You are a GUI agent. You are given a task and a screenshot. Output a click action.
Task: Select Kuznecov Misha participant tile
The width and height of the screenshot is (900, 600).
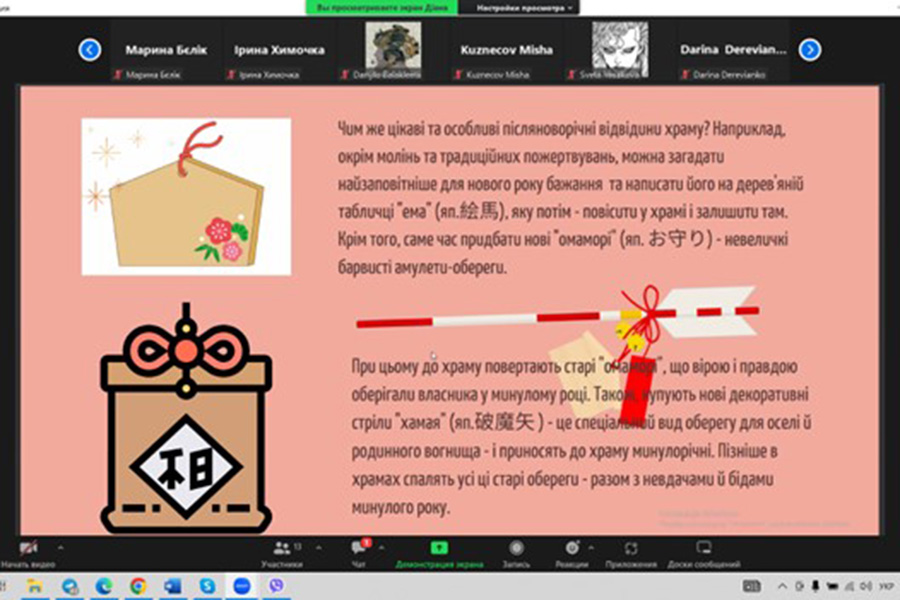[506, 51]
